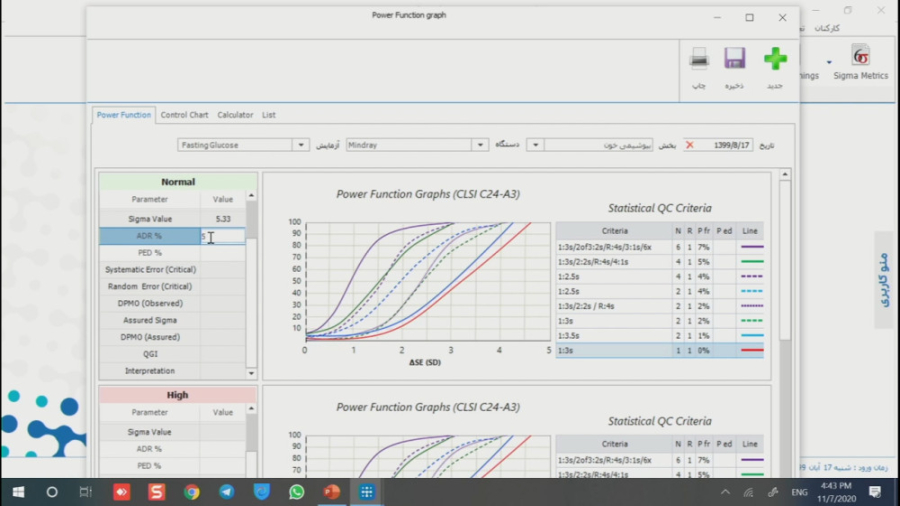Switch to Power Function tab
This screenshot has width=900, height=506.
tap(123, 115)
